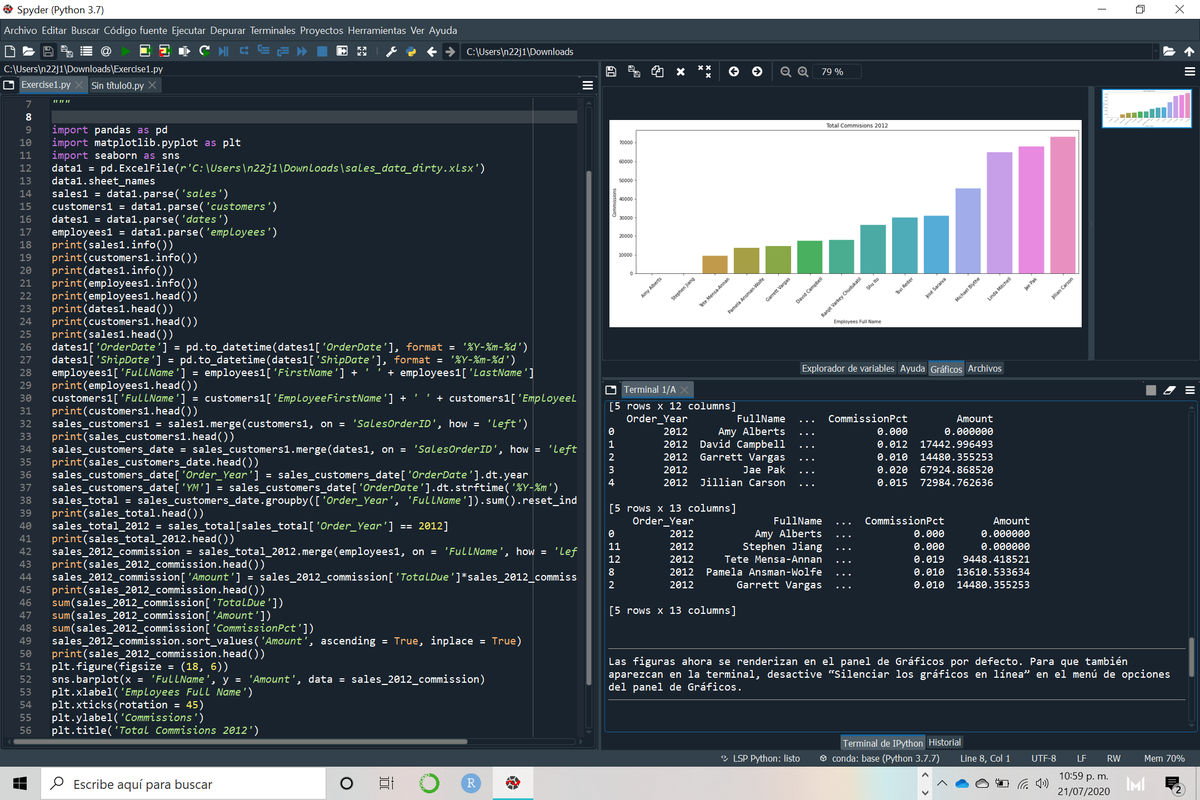The height and width of the screenshot is (800, 1200).
Task: Open the Ejecutar menu
Action: tap(188, 31)
